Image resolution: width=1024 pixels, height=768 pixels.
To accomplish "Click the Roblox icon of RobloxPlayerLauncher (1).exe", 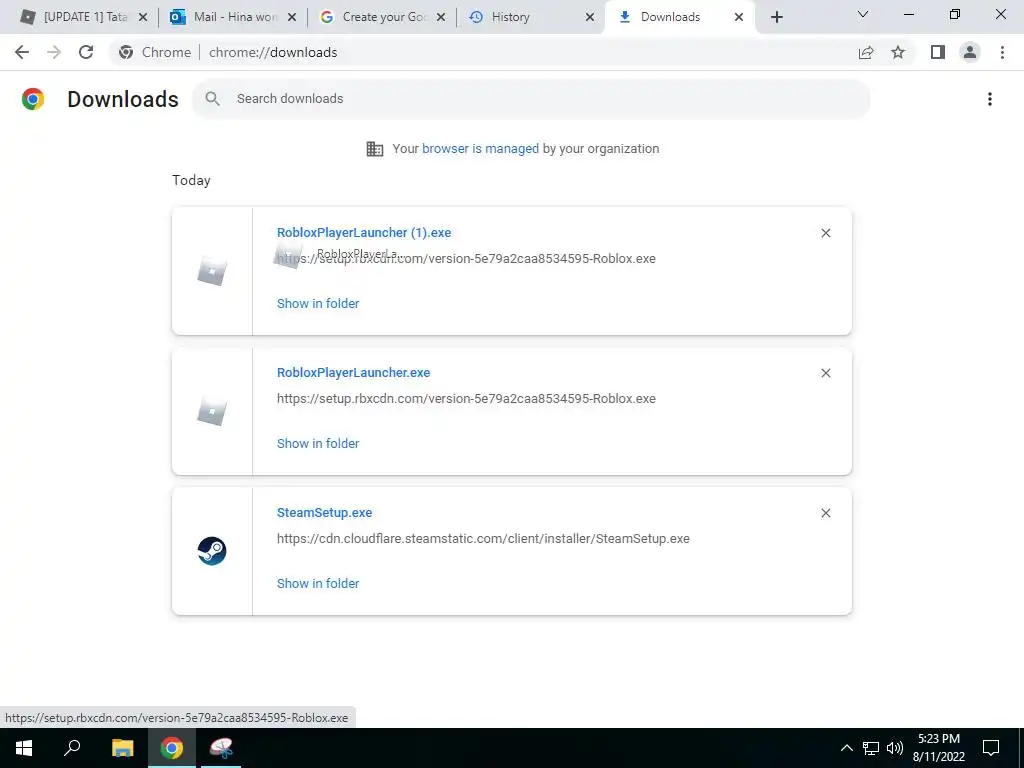I will pyautogui.click(x=212, y=272).
